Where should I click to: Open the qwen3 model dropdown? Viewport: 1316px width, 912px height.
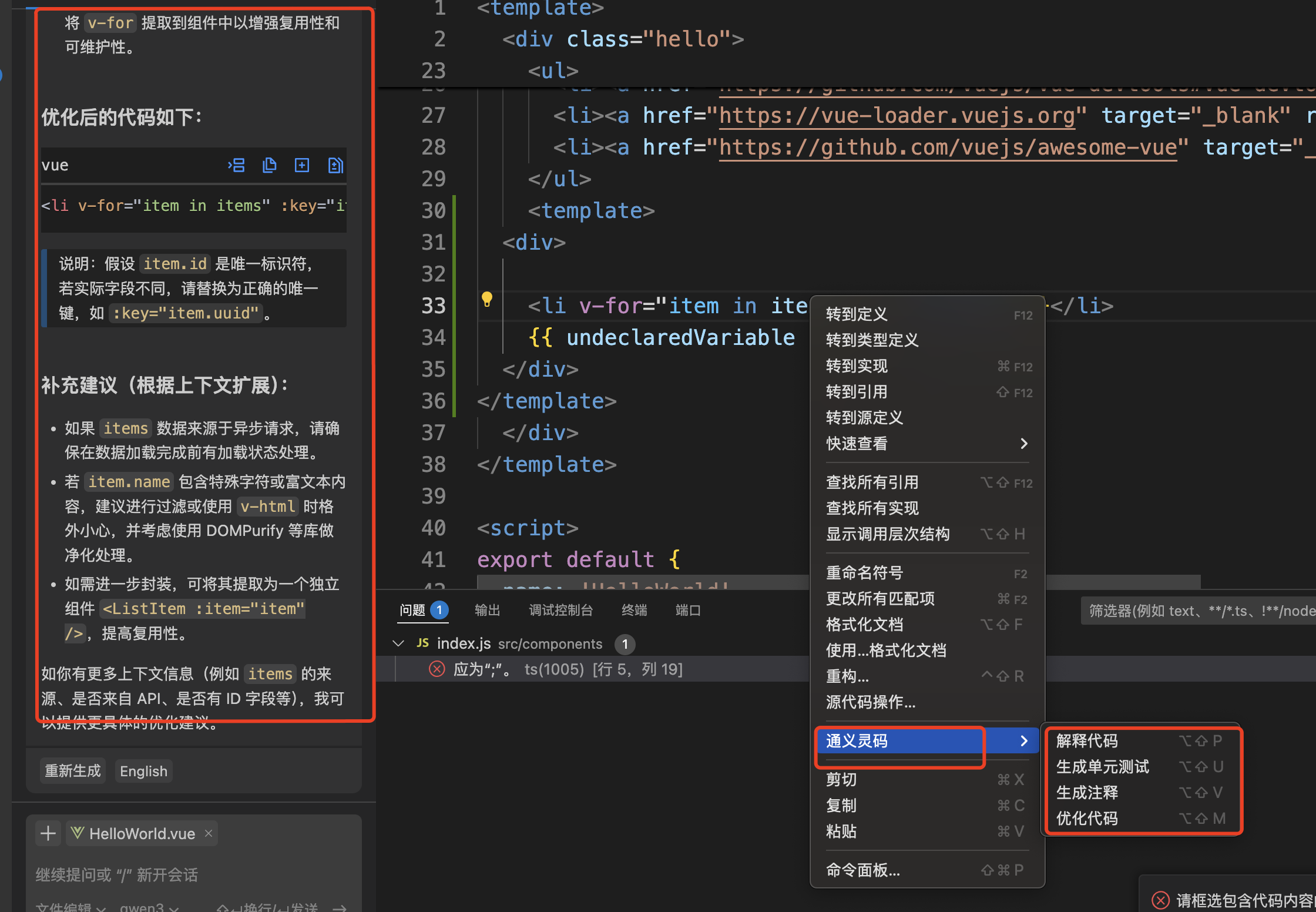click(149, 907)
